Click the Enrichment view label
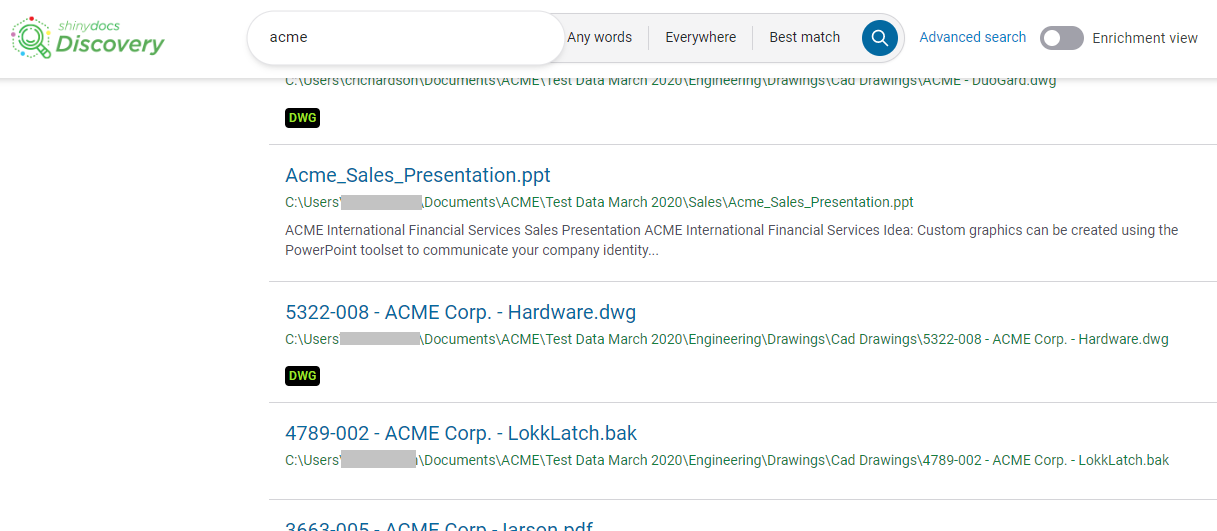This screenshot has height=531, width=1217. 1144,38
